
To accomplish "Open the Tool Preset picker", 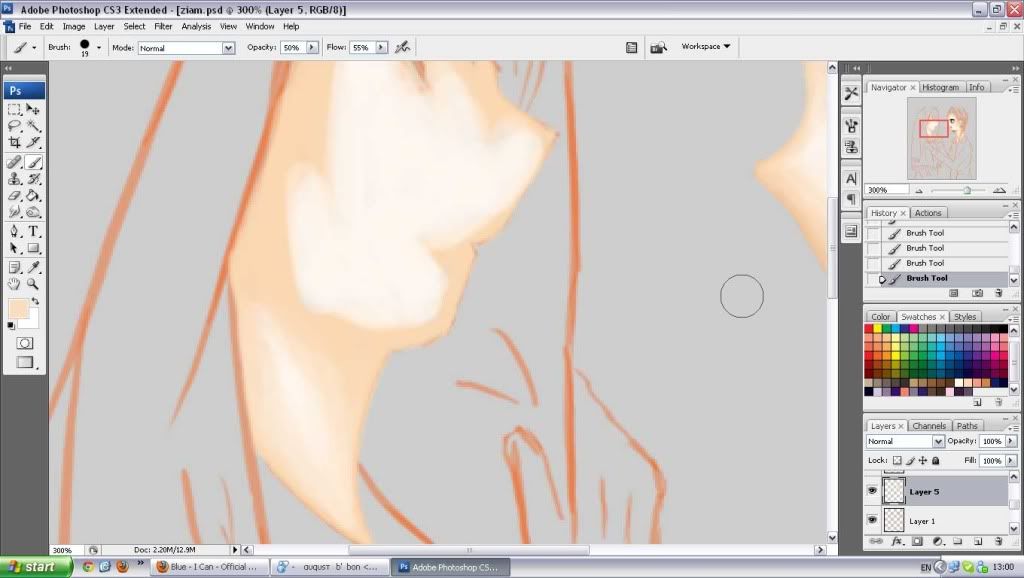I will pyautogui.click(x=24, y=48).
